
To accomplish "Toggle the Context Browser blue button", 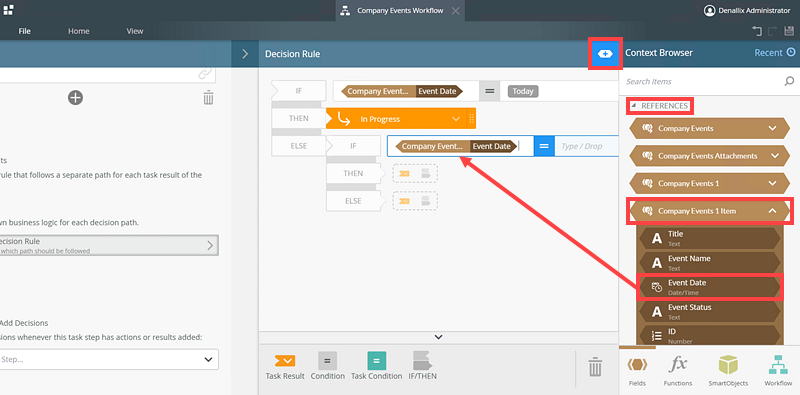I will [x=605, y=54].
